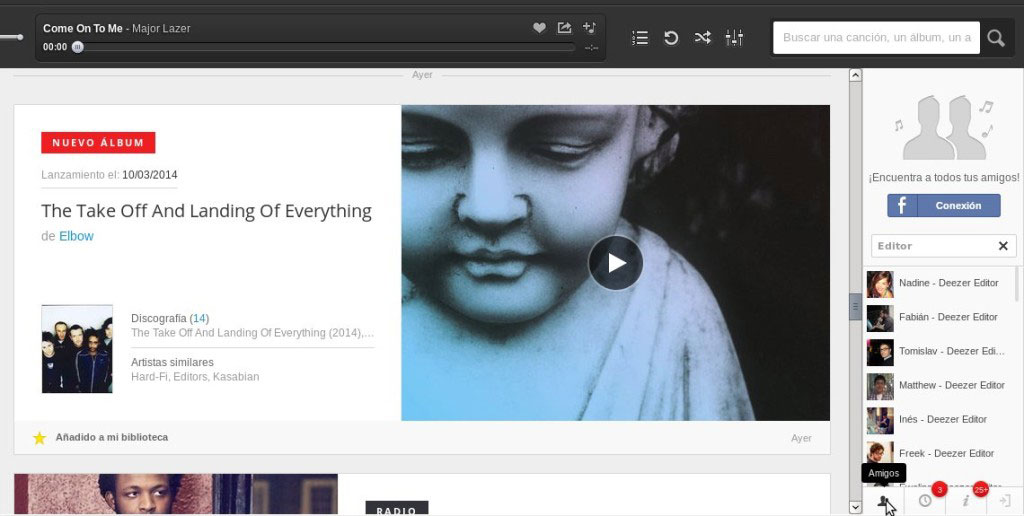Share the song Come On To Me
The width and height of the screenshot is (1024, 516).
pos(564,27)
